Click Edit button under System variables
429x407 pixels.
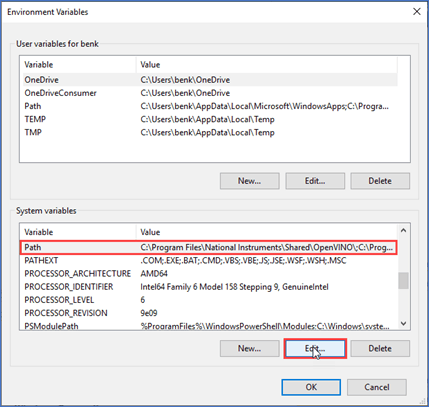(x=315, y=349)
